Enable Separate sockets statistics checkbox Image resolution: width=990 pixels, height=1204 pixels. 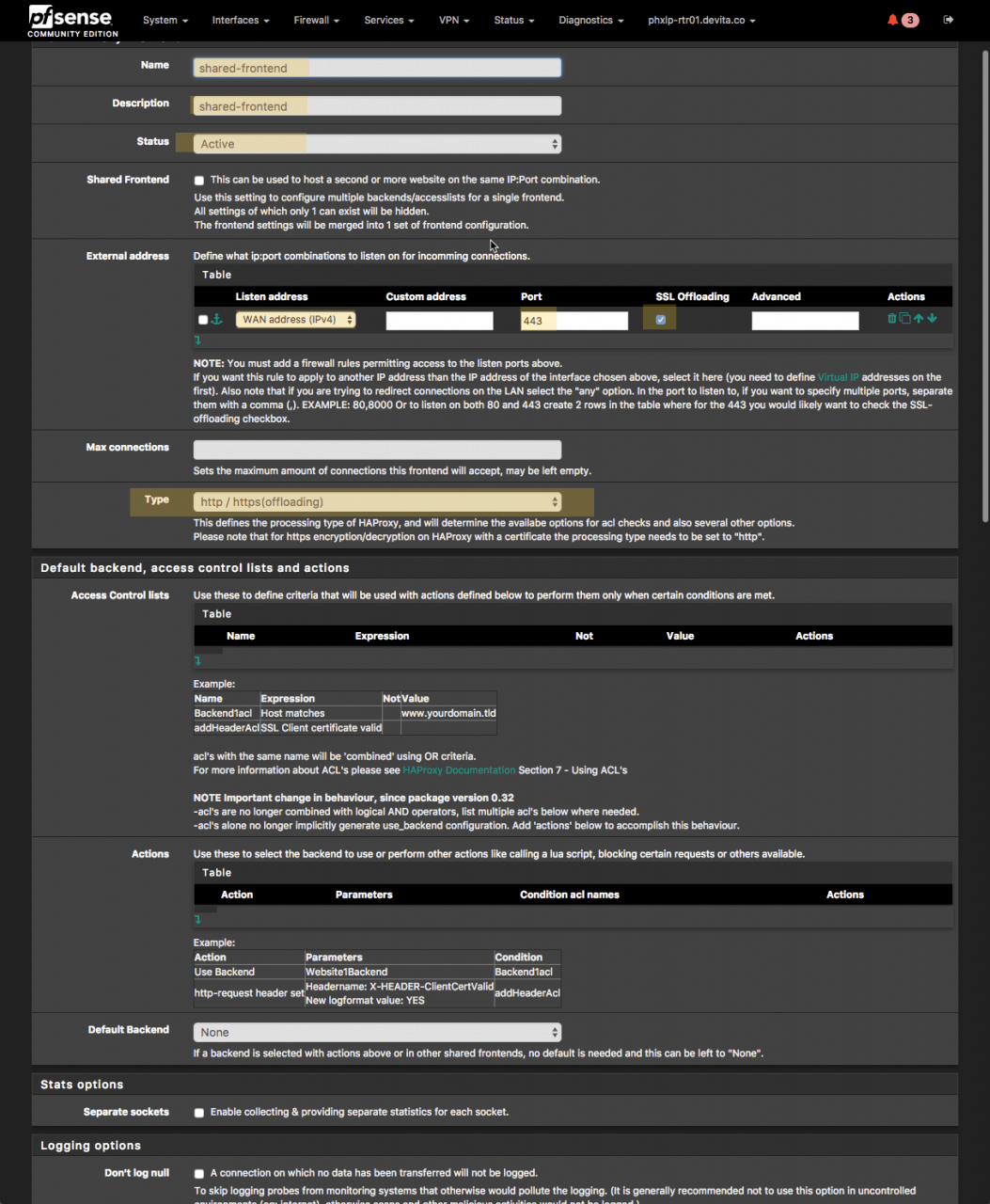click(199, 1113)
